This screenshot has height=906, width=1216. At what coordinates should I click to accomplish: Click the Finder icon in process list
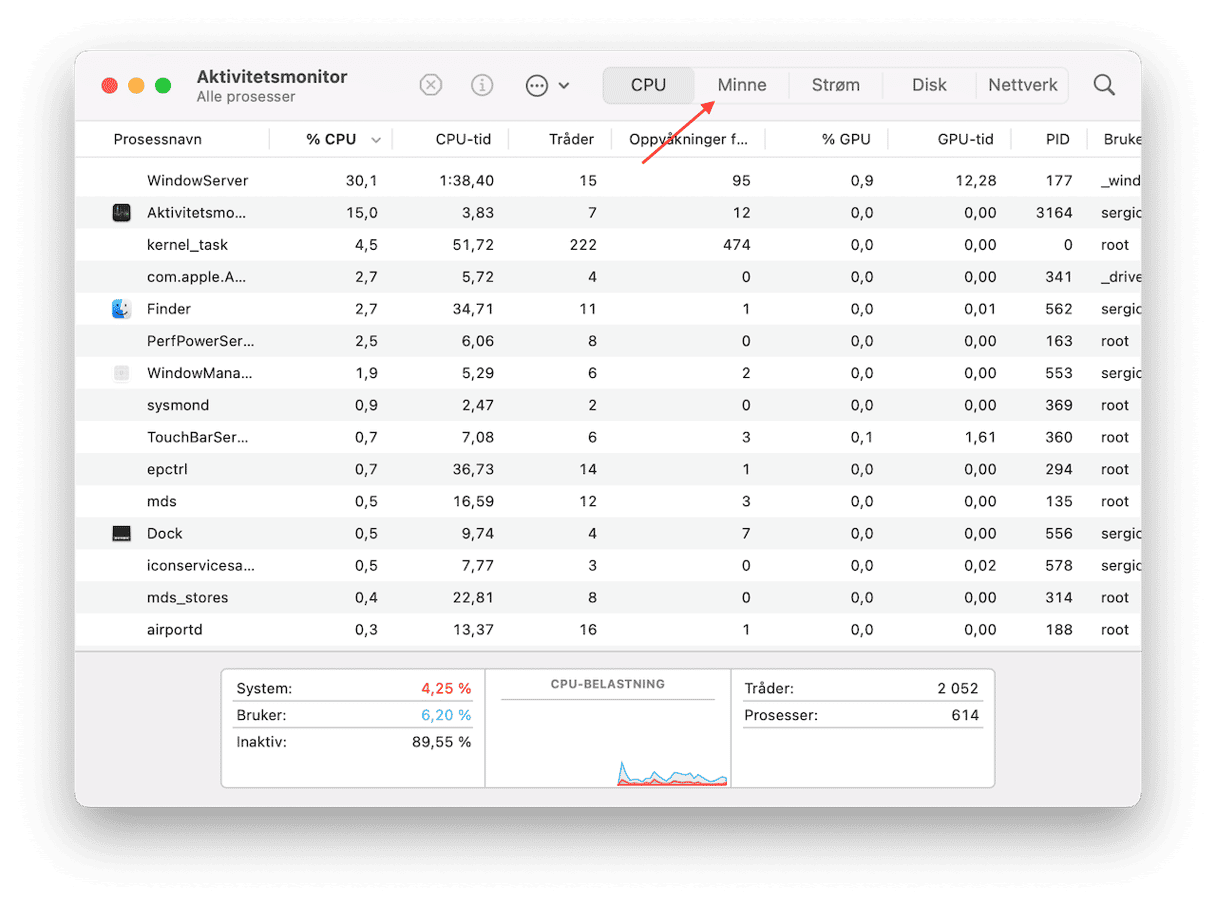coord(121,309)
